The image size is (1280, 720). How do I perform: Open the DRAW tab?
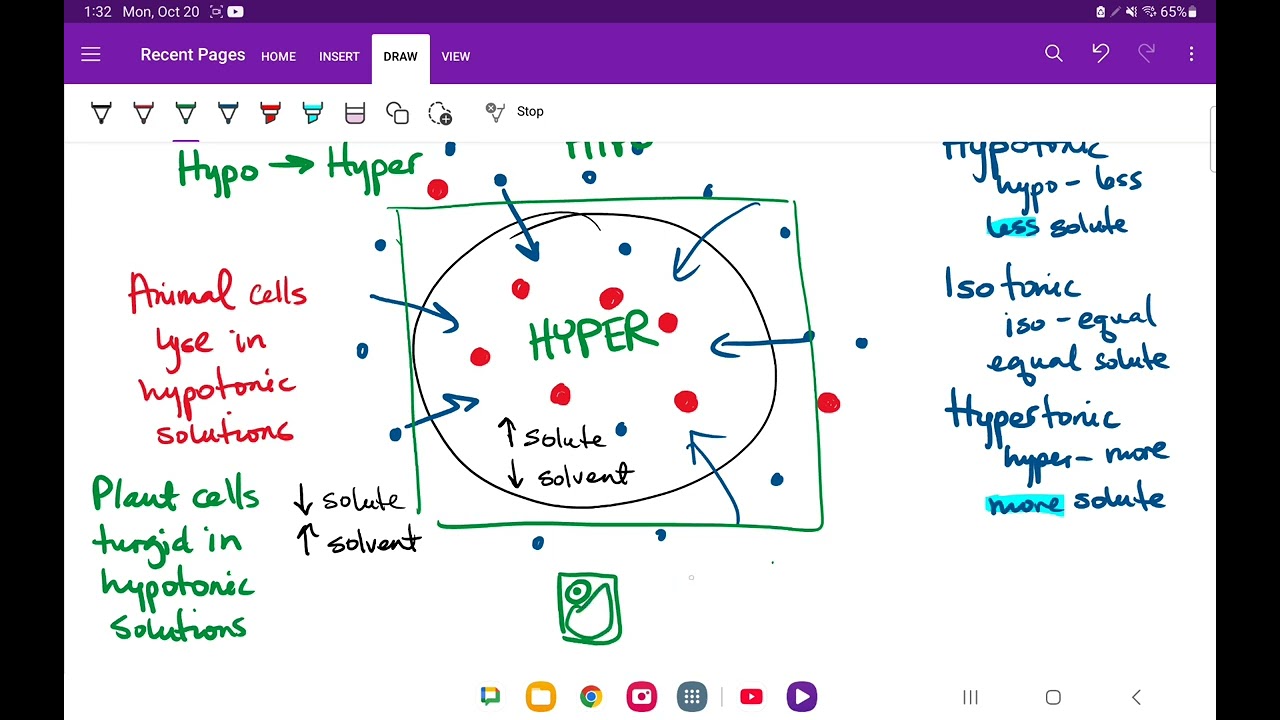tap(400, 58)
